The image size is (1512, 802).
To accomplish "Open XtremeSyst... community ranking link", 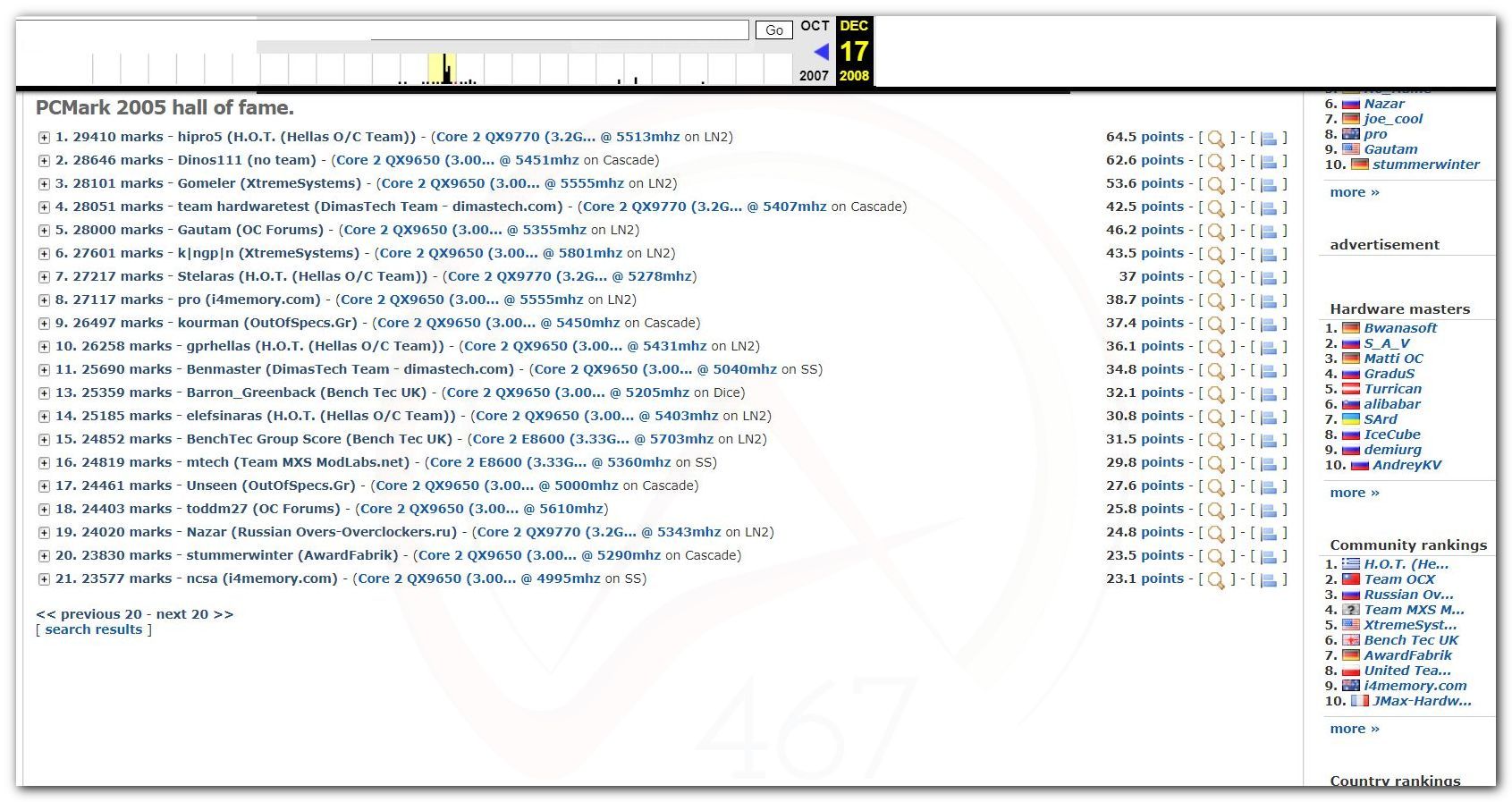I will click(x=1409, y=625).
